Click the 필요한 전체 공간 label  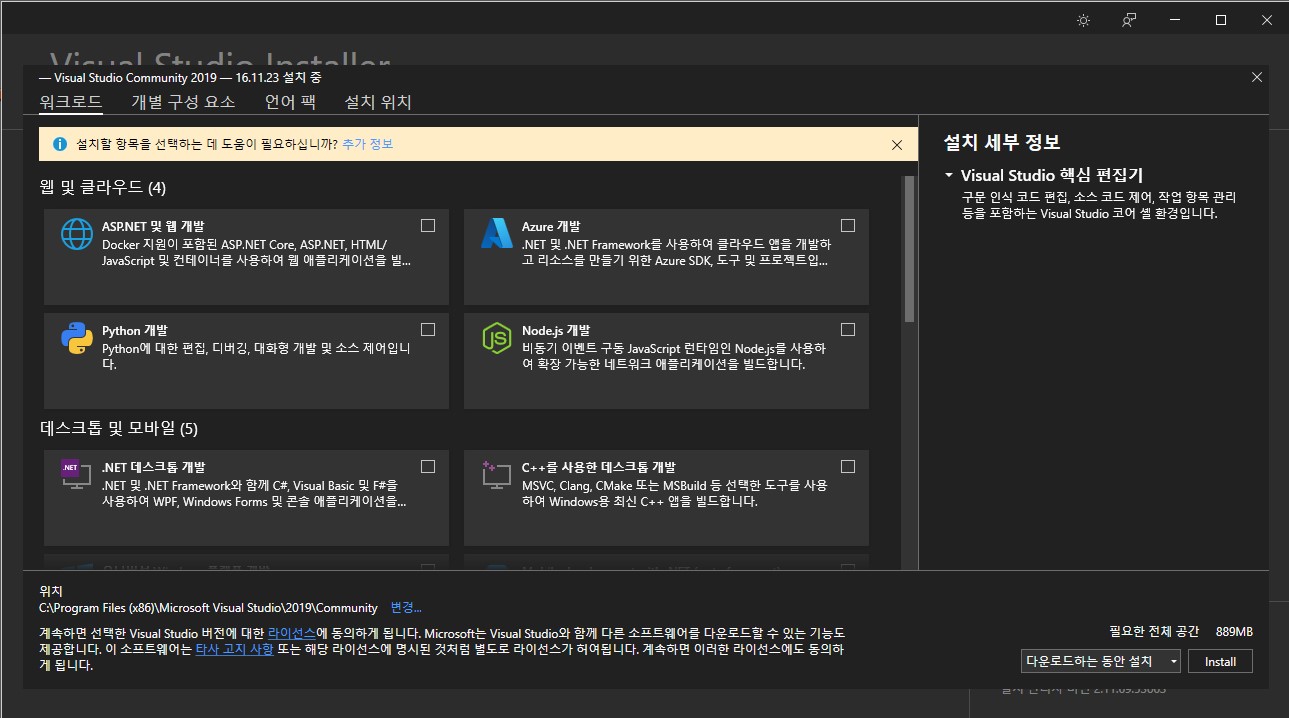tap(1154, 632)
